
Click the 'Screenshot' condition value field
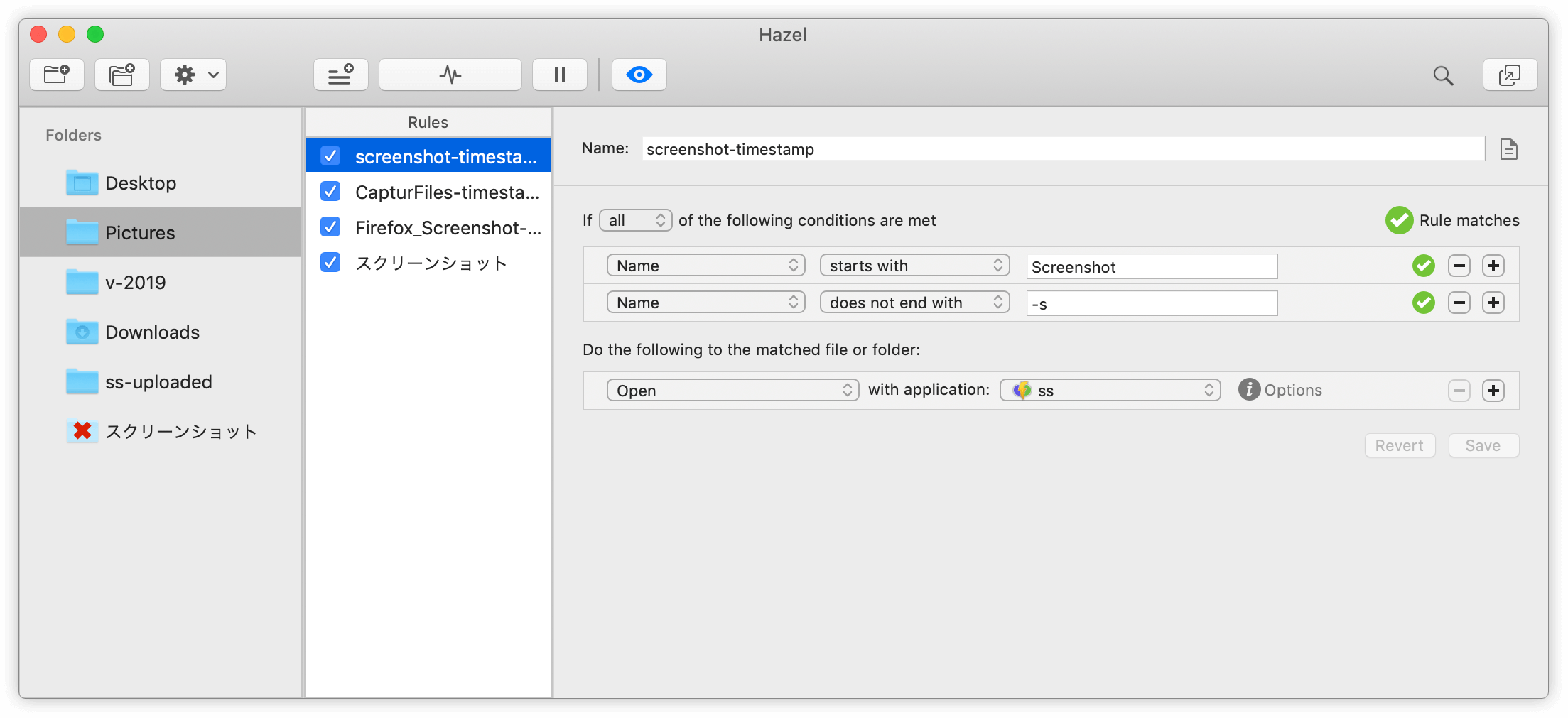[1152, 266]
